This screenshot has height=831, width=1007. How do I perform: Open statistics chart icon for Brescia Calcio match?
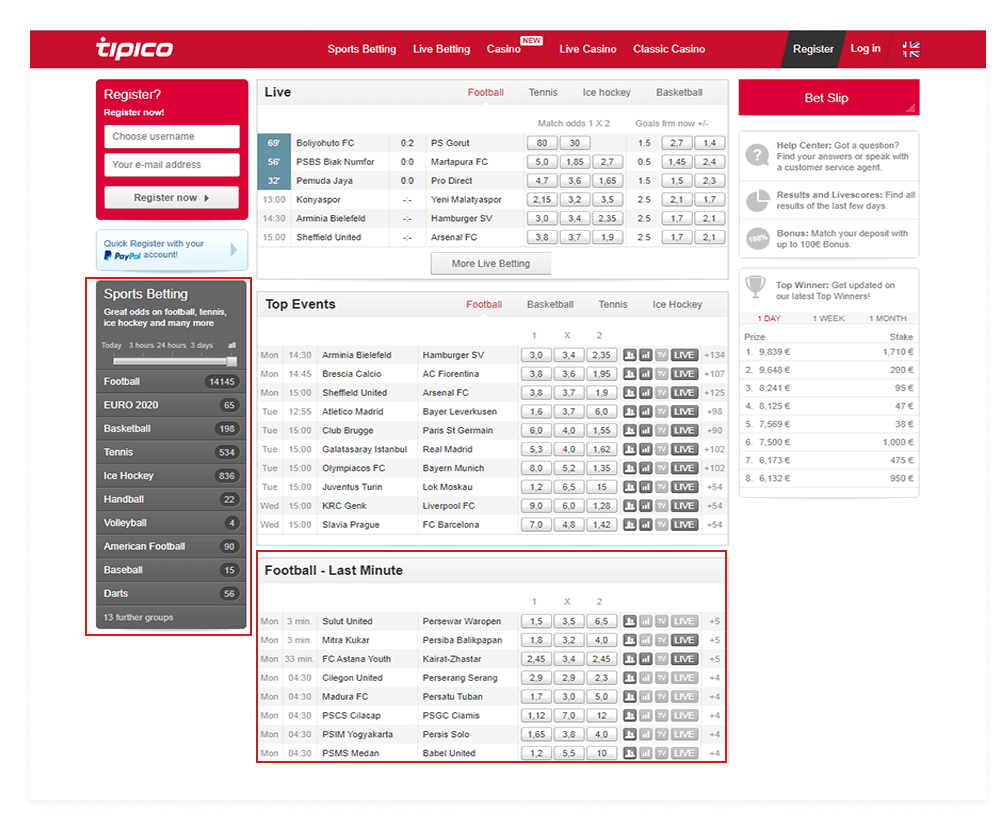(x=645, y=374)
